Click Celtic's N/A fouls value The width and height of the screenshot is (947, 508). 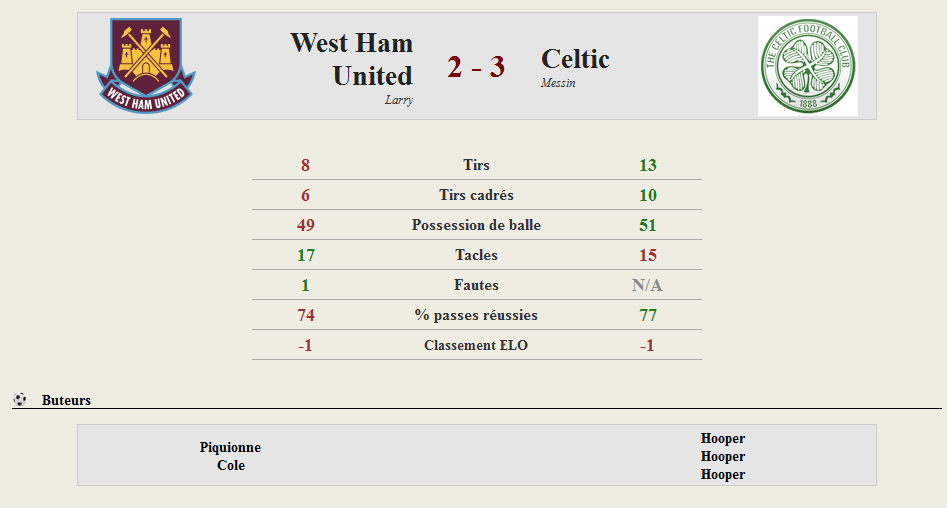[x=647, y=285]
